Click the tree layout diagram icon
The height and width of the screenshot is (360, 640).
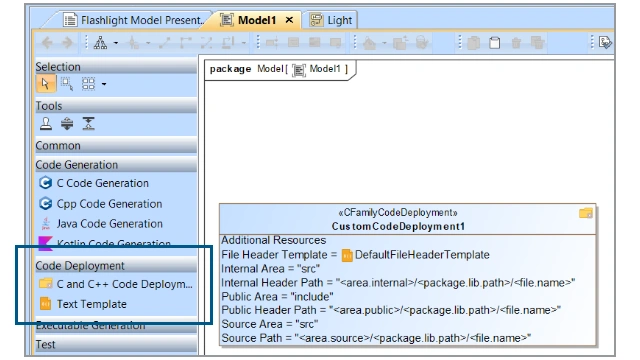[100, 42]
